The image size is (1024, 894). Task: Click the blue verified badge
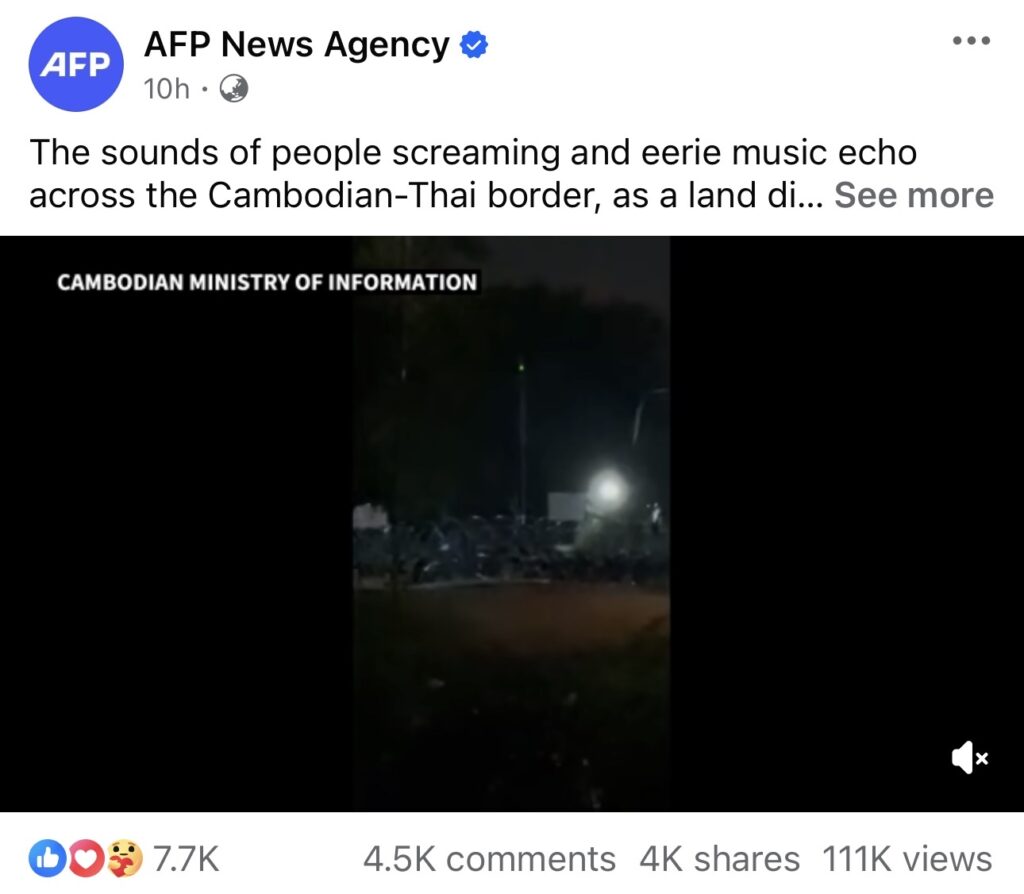pyautogui.click(x=474, y=45)
